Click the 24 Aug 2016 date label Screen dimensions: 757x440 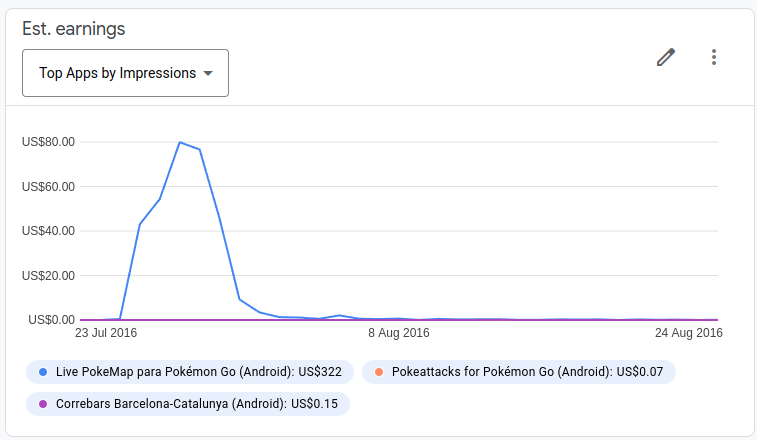689,332
